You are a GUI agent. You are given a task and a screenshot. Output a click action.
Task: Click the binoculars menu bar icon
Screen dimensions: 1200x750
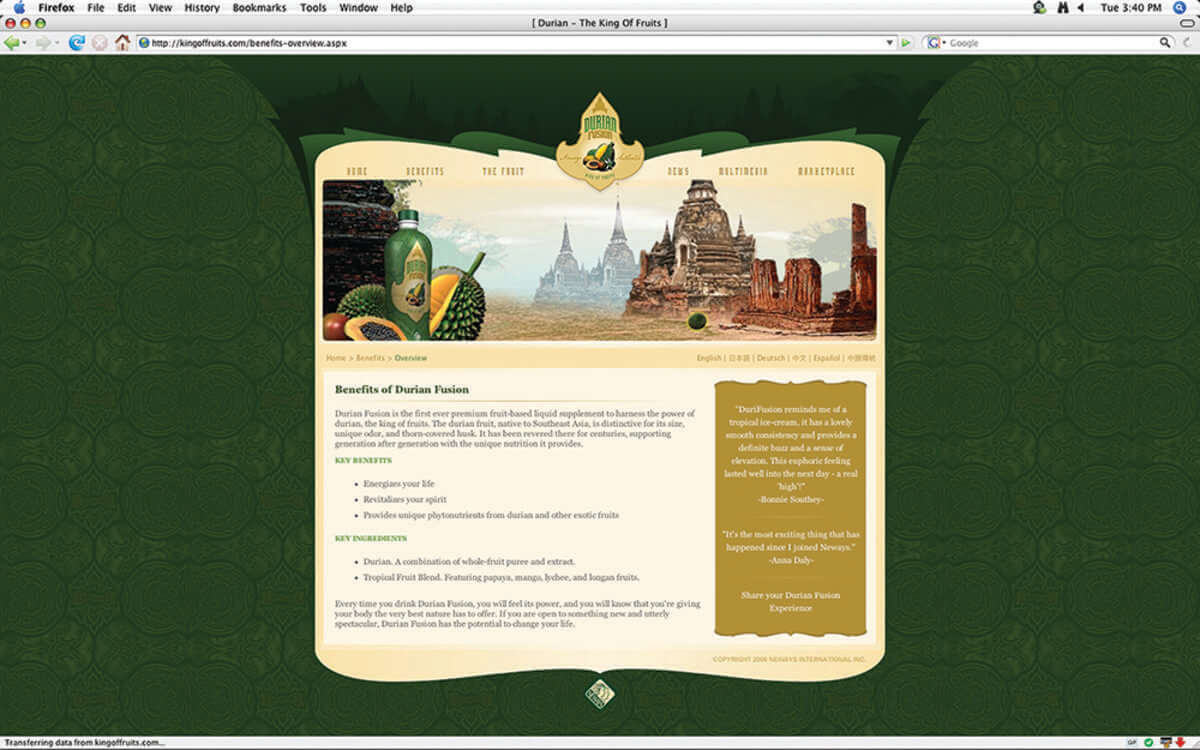pos(1062,7)
